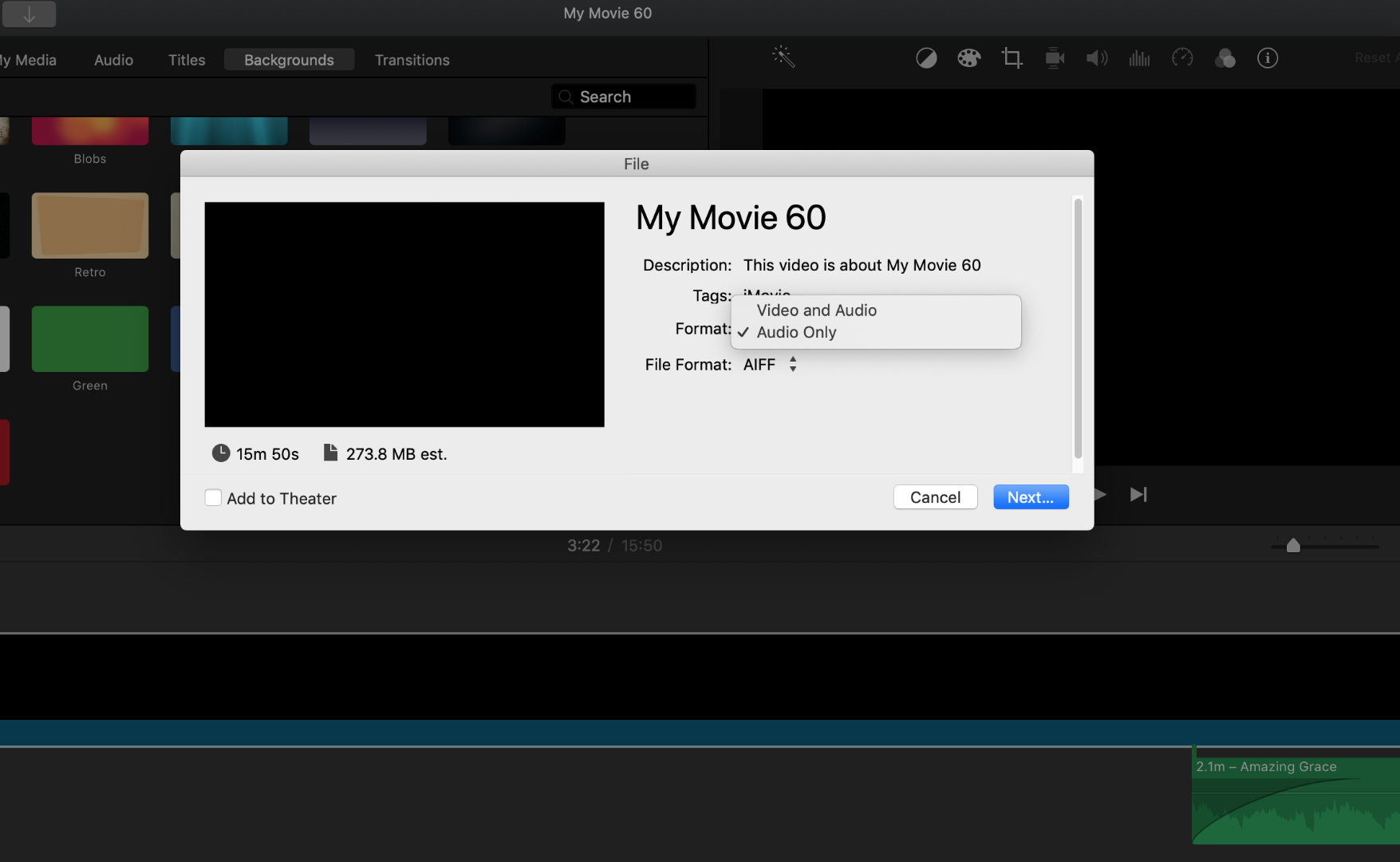
Task: Click the Next... button
Action: [1031, 497]
